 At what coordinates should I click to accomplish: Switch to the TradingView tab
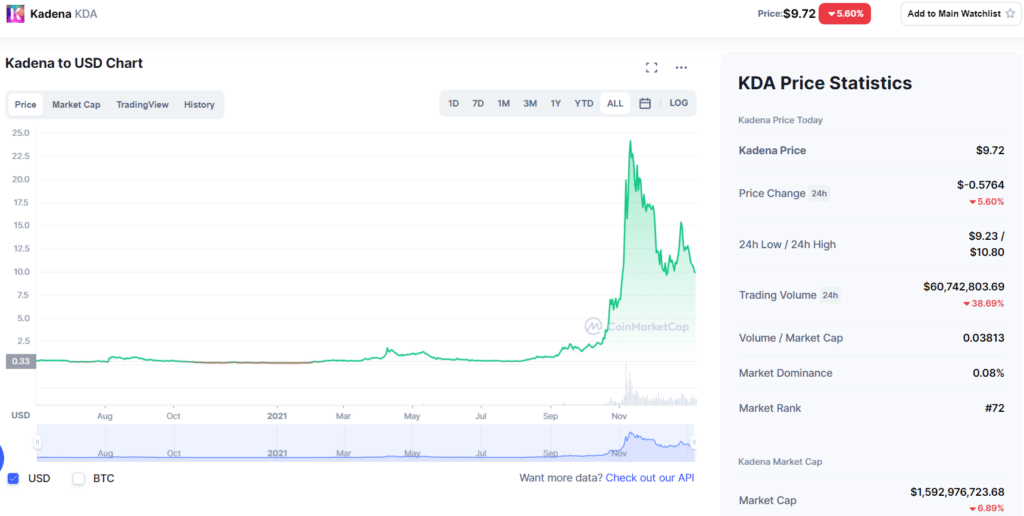coord(142,104)
